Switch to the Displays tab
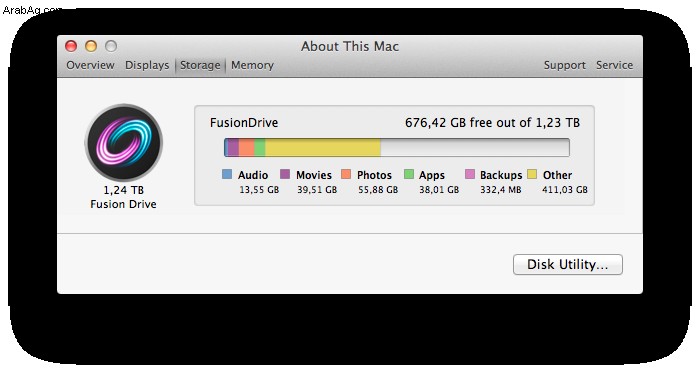 click(x=147, y=65)
